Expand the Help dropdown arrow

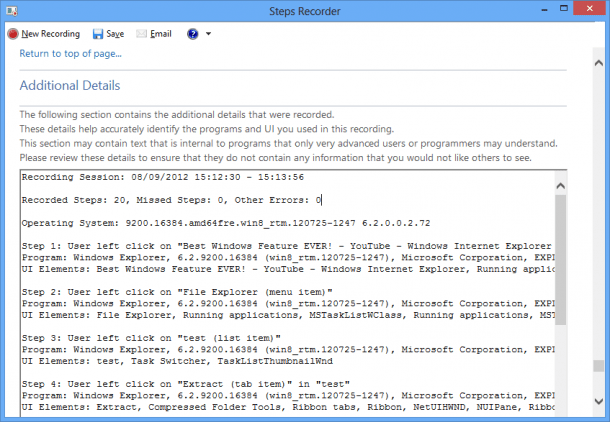coord(209,34)
